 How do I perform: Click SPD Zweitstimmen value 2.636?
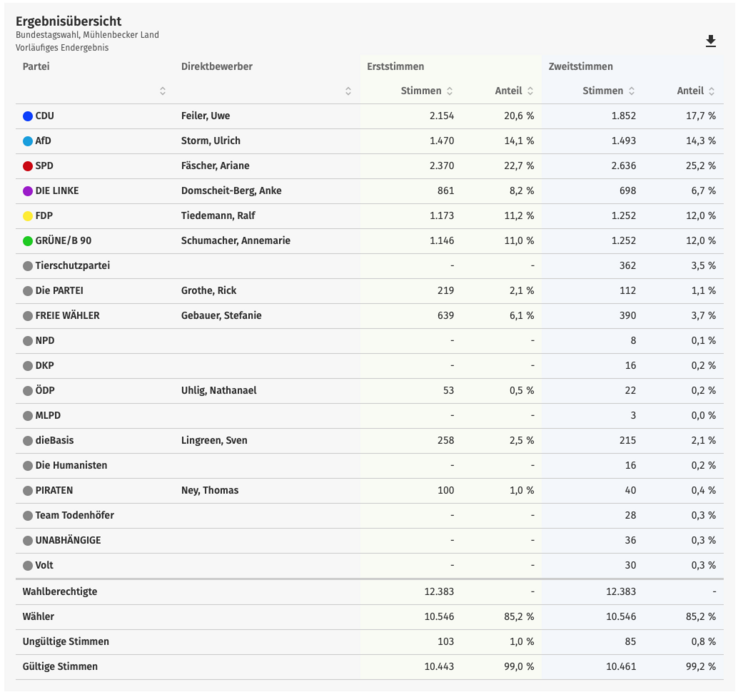(624, 166)
